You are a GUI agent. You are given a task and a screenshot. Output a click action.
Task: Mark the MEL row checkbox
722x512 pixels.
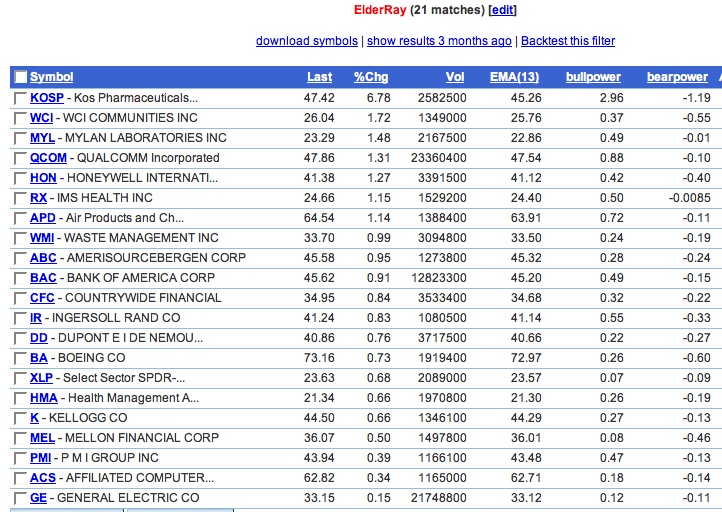[x=20, y=438]
